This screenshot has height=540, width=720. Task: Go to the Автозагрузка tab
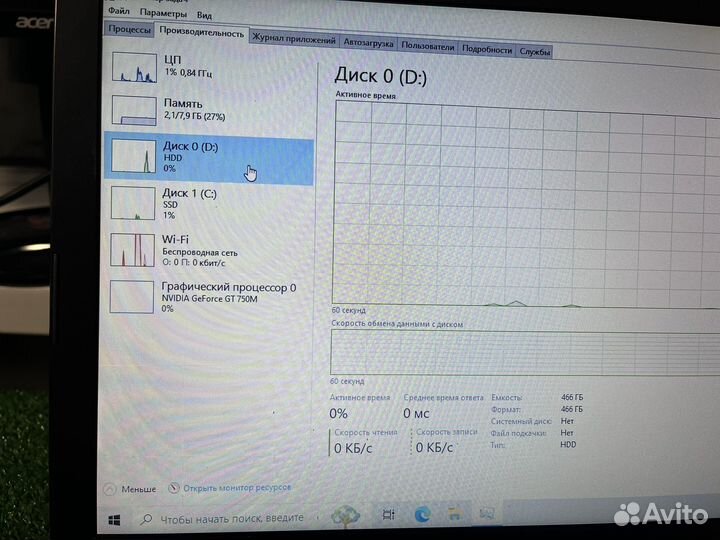point(368,43)
